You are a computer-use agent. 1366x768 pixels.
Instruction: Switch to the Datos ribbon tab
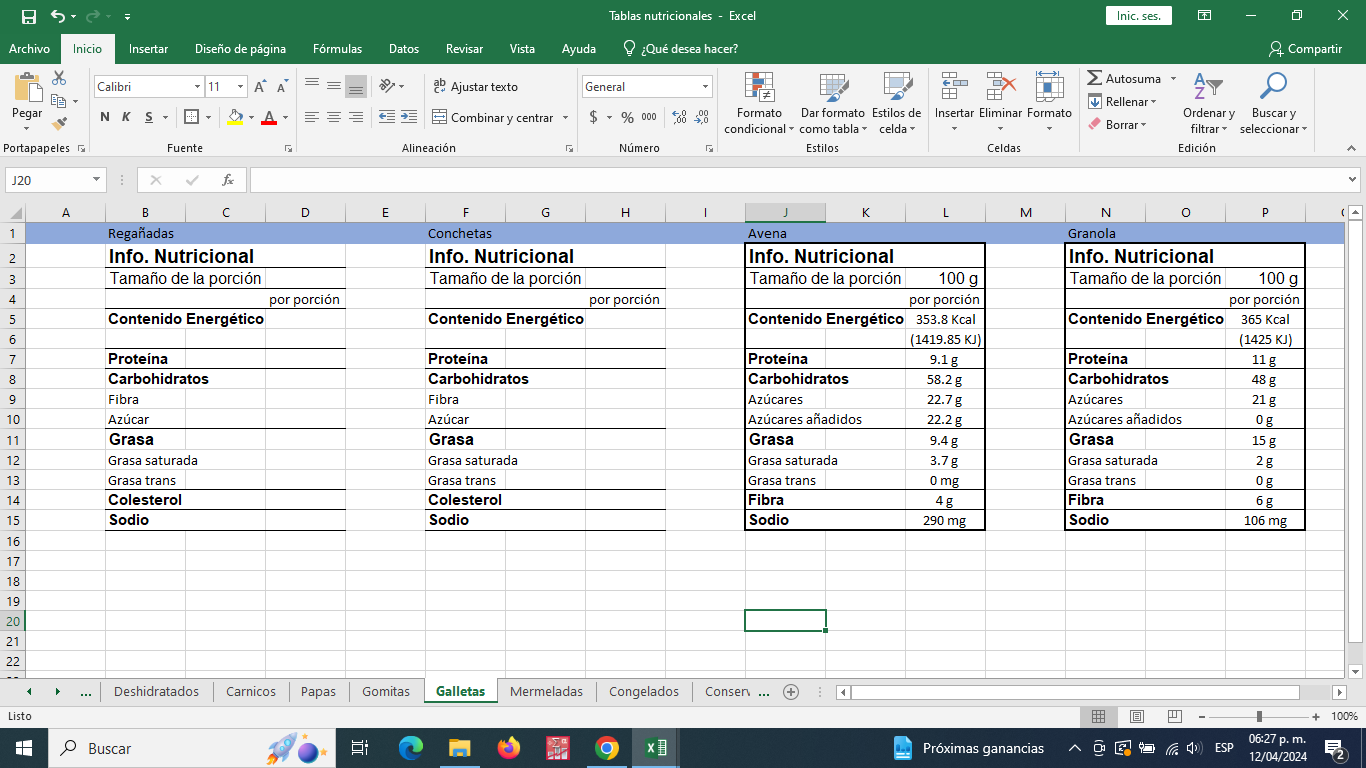[x=404, y=48]
